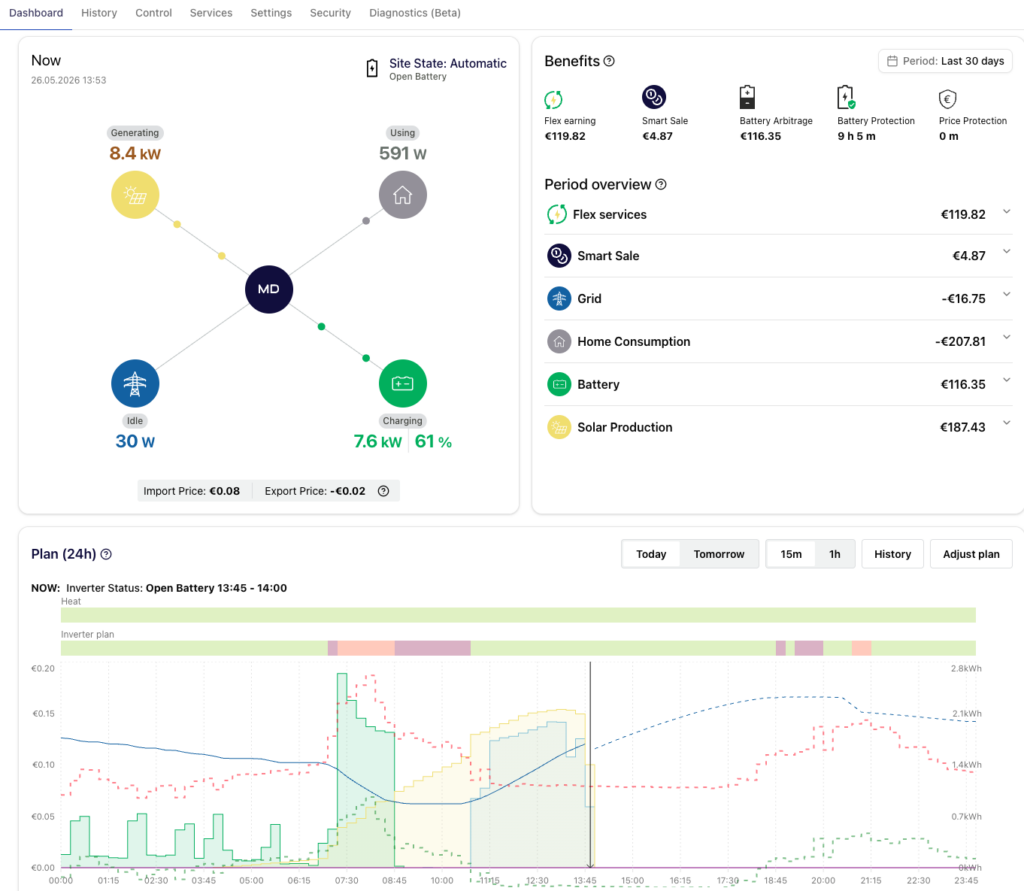The width and height of the screenshot is (1024, 891).
Task: Click the grid pylon Idle icon
Action: click(135, 383)
